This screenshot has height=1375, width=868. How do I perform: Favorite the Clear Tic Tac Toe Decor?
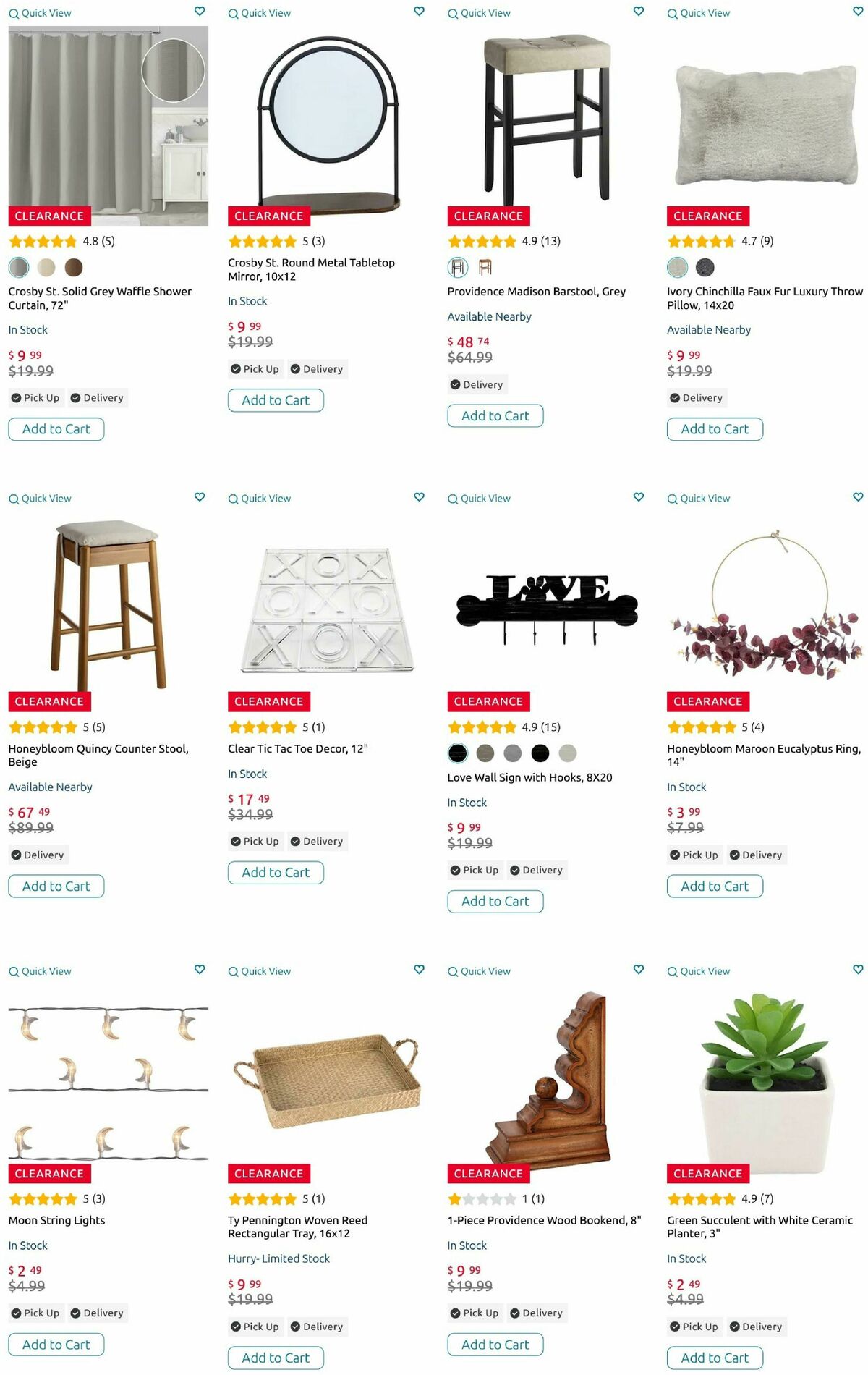pos(419,497)
